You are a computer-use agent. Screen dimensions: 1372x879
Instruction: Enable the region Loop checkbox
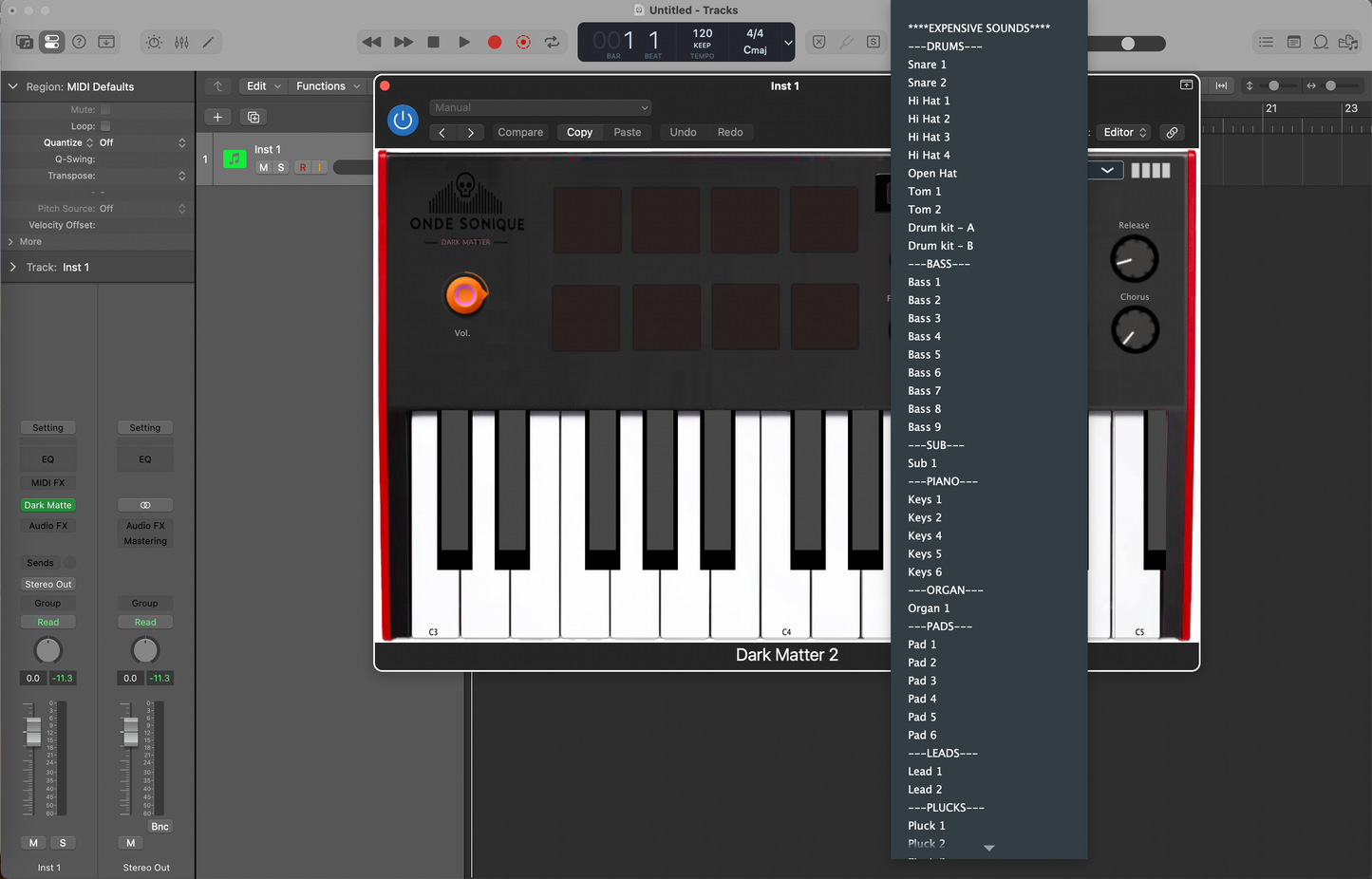[x=105, y=126]
